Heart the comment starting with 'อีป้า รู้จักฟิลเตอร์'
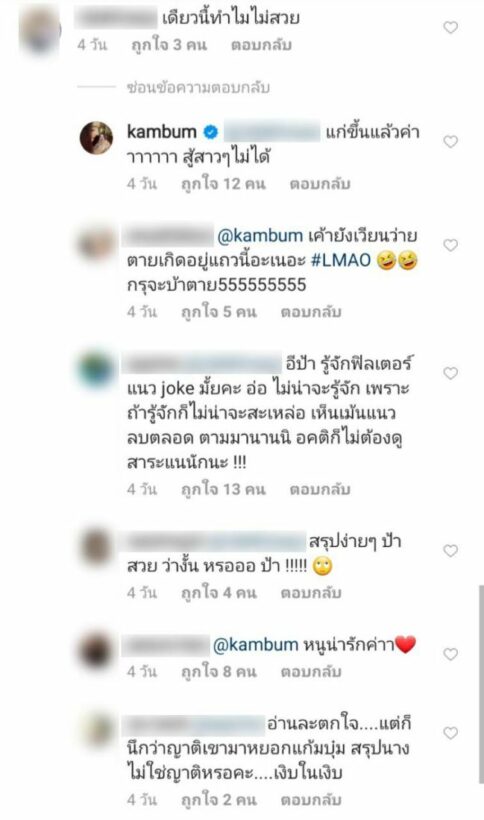 (451, 373)
